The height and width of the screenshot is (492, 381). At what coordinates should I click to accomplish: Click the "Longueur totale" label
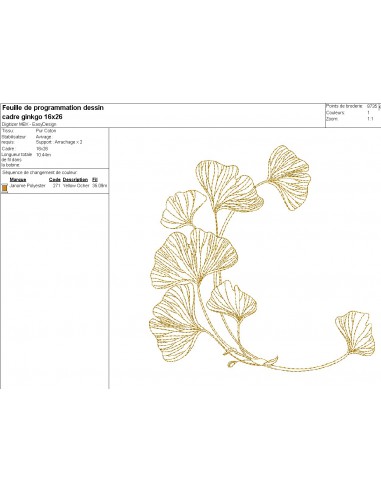(x=17, y=155)
